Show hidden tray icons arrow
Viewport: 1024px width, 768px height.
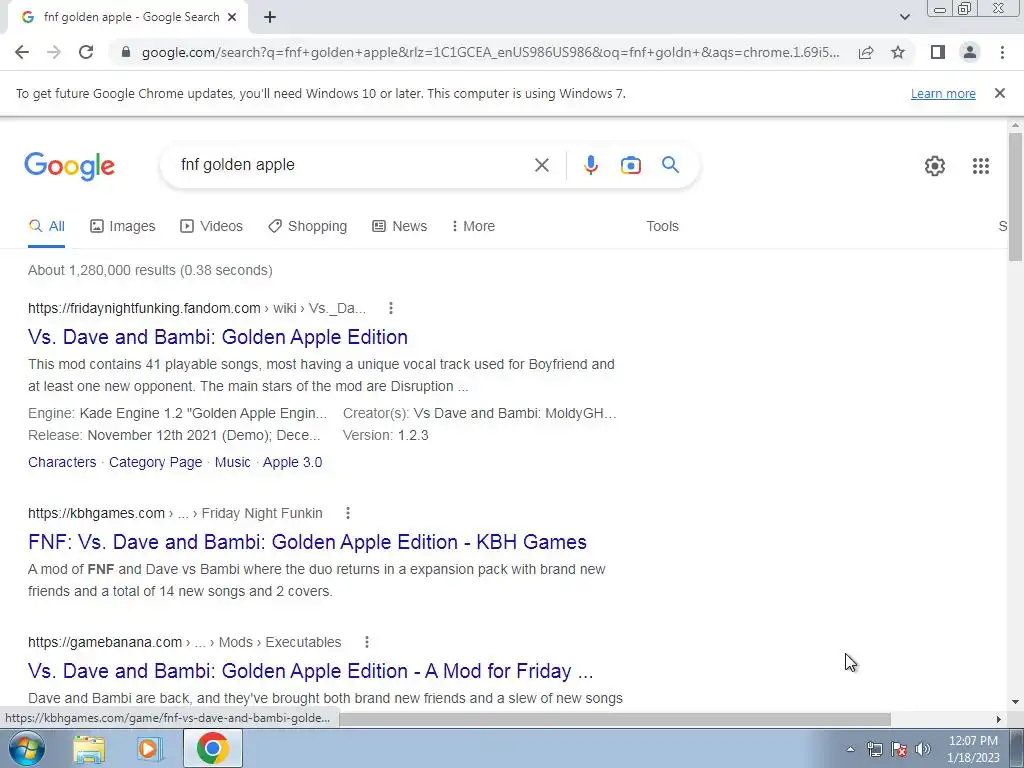point(850,749)
